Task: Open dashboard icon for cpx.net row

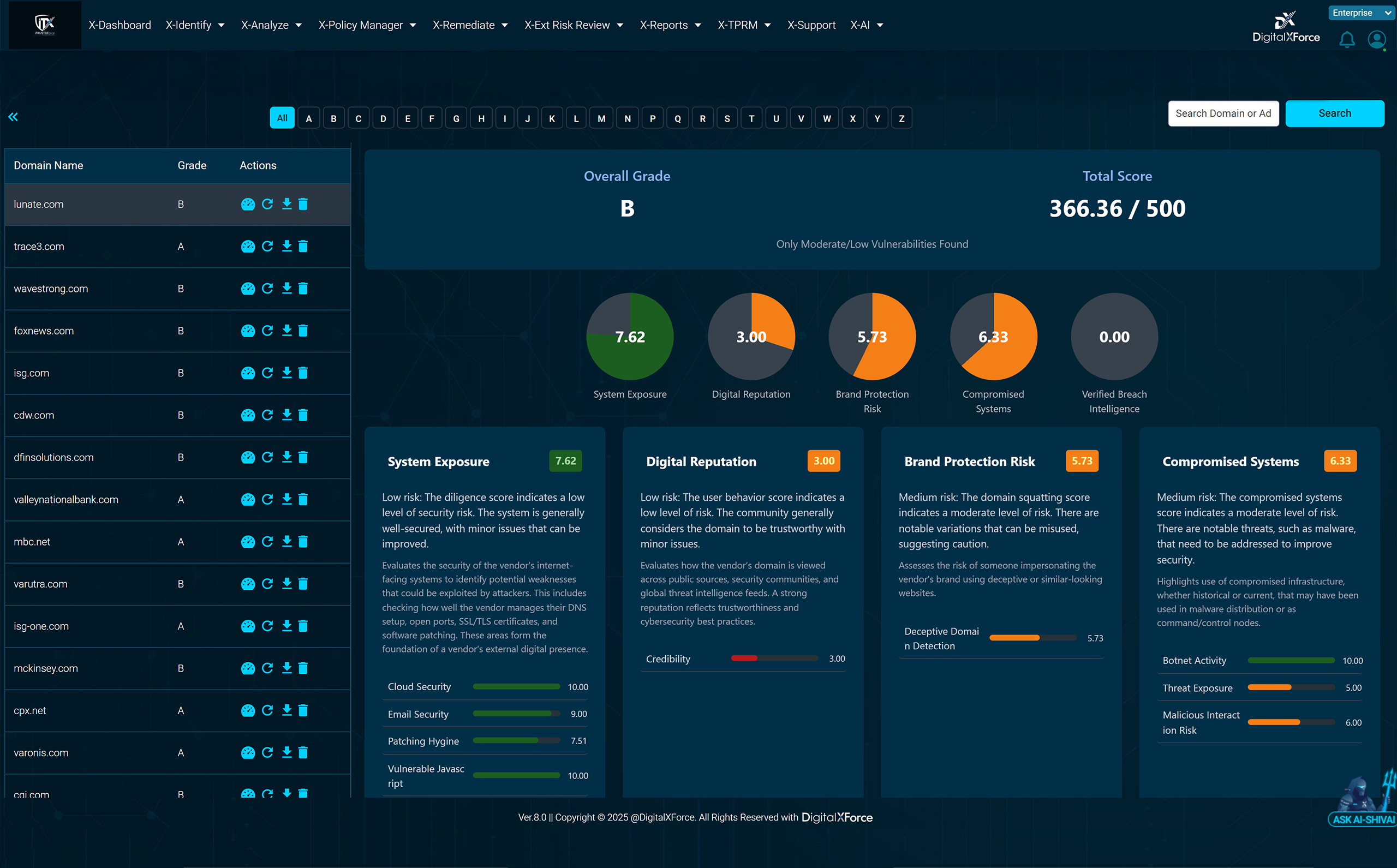Action: tap(247, 710)
